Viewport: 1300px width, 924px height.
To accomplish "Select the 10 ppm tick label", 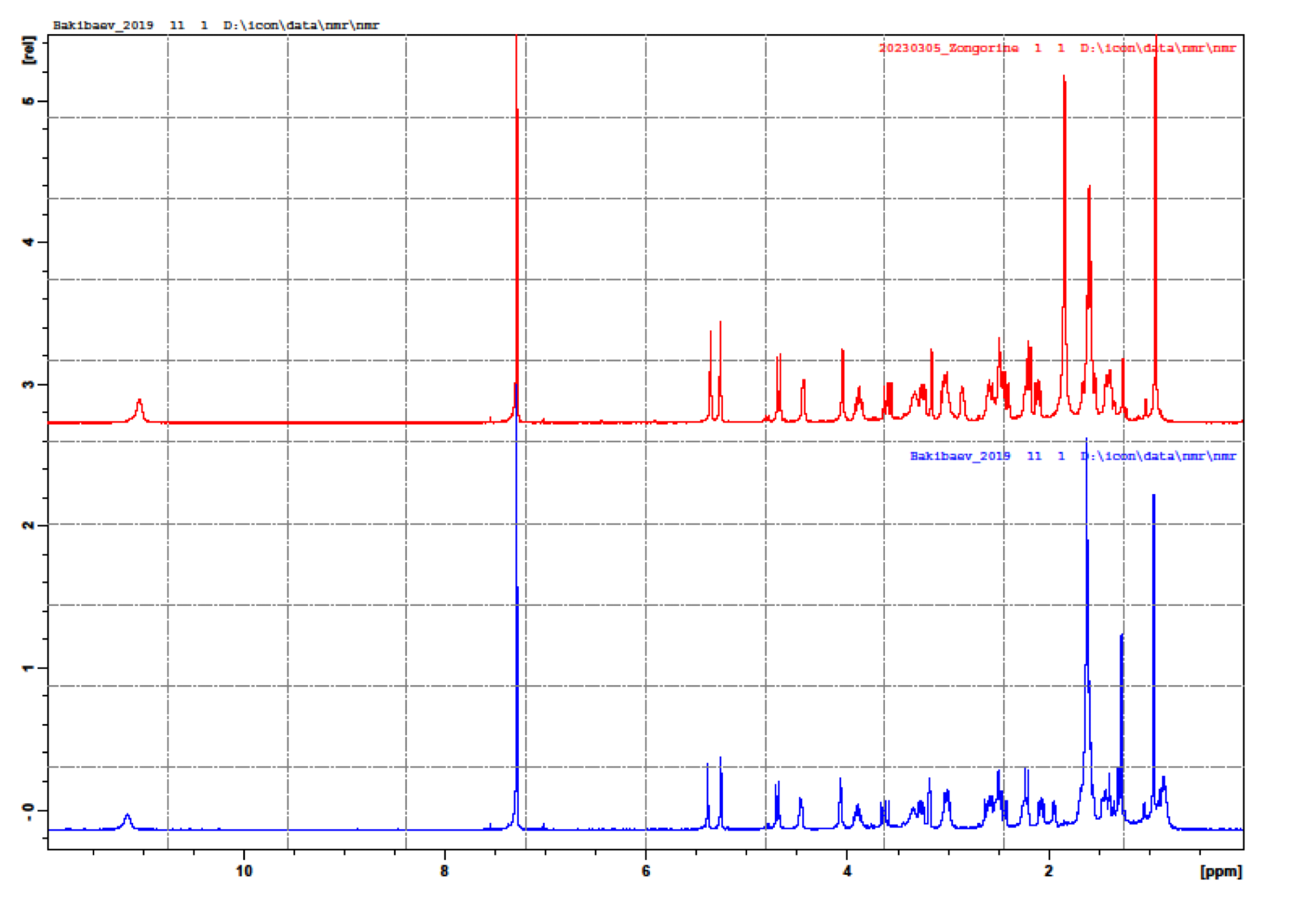I will (x=244, y=871).
